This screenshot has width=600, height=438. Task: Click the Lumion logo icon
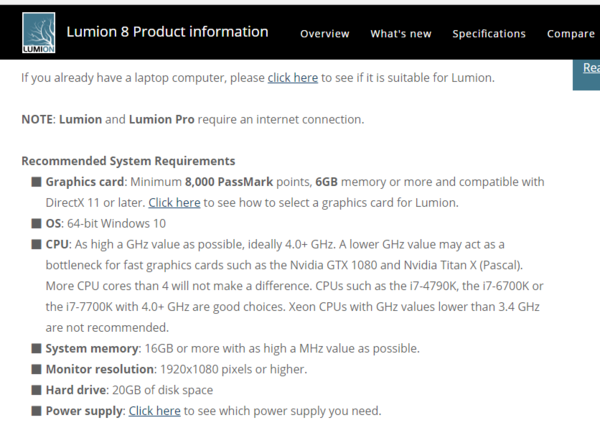(x=38, y=34)
